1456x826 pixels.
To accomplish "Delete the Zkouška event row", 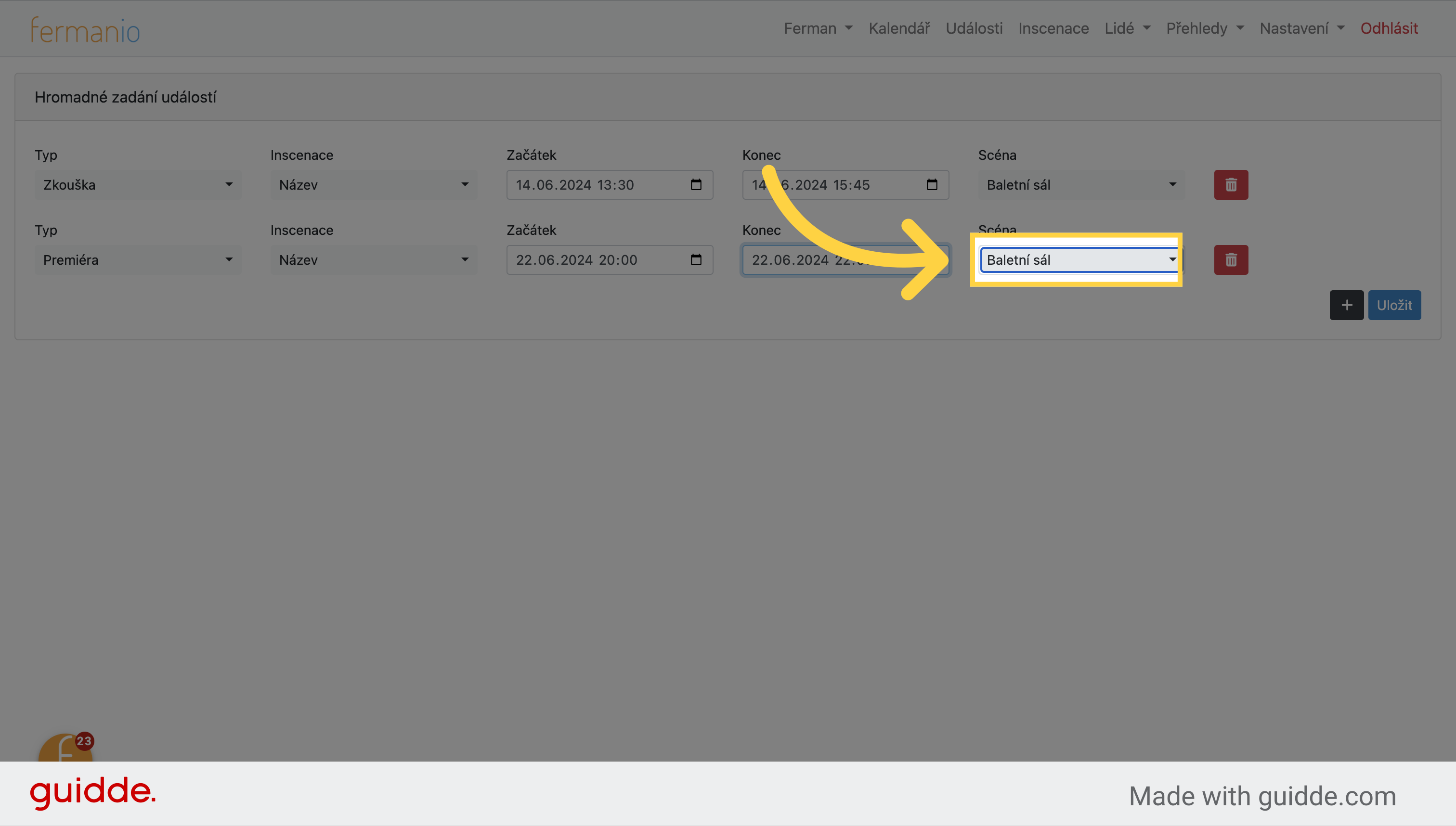I will pos(1231,184).
